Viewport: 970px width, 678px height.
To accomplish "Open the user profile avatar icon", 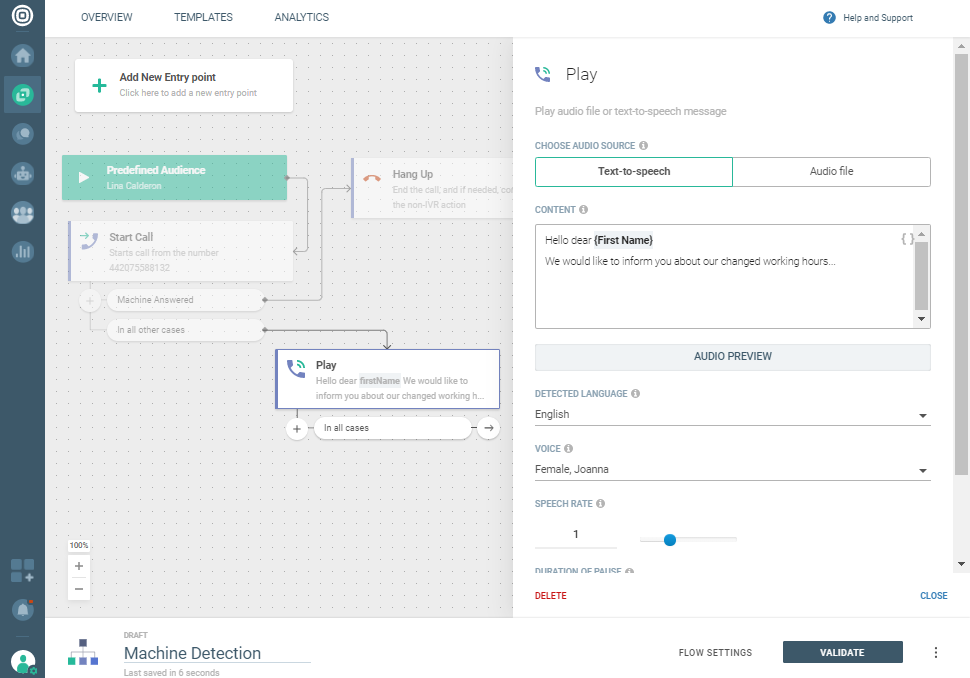I will click(22, 661).
